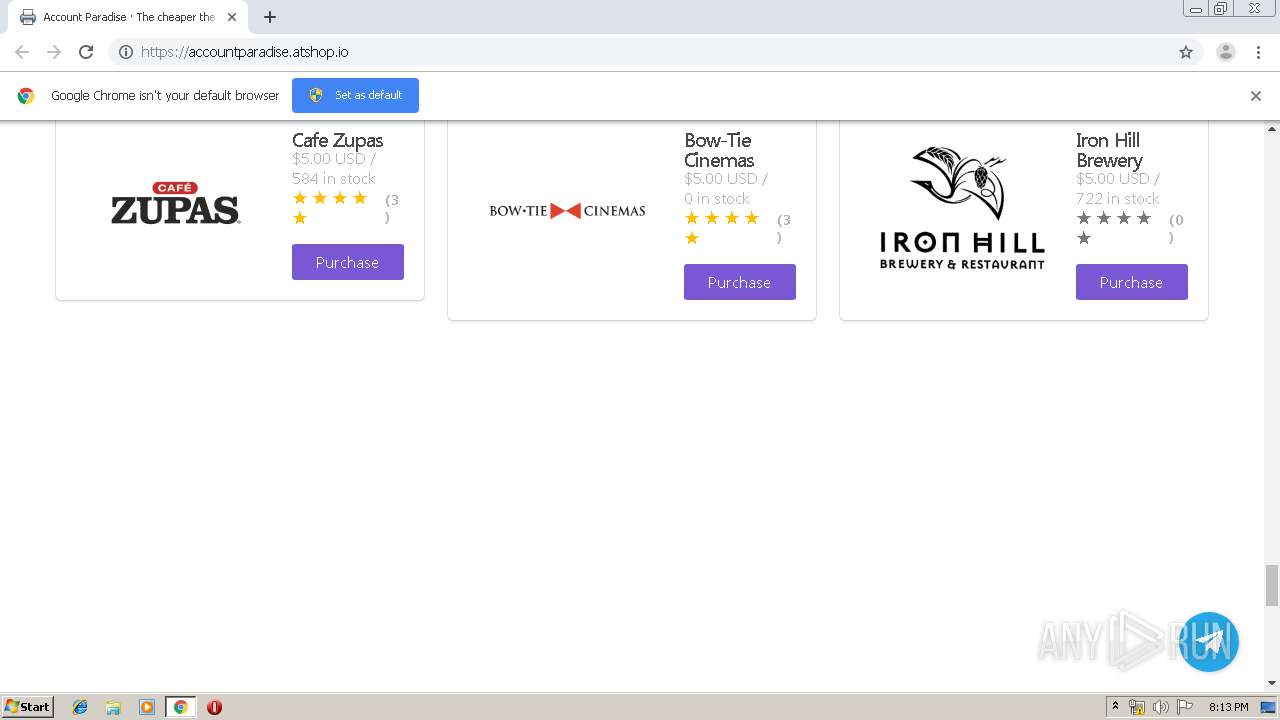1280x720 pixels.
Task: Click the address bar URL field
Action: [x=655, y=52]
